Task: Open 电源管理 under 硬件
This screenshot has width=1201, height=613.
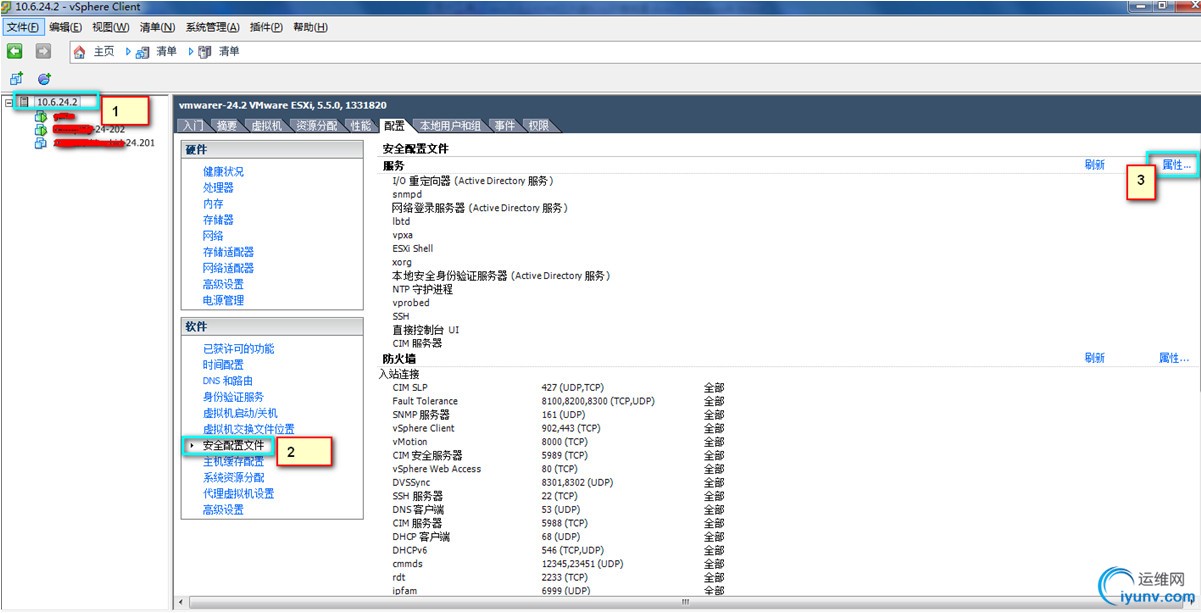Action: (x=223, y=300)
